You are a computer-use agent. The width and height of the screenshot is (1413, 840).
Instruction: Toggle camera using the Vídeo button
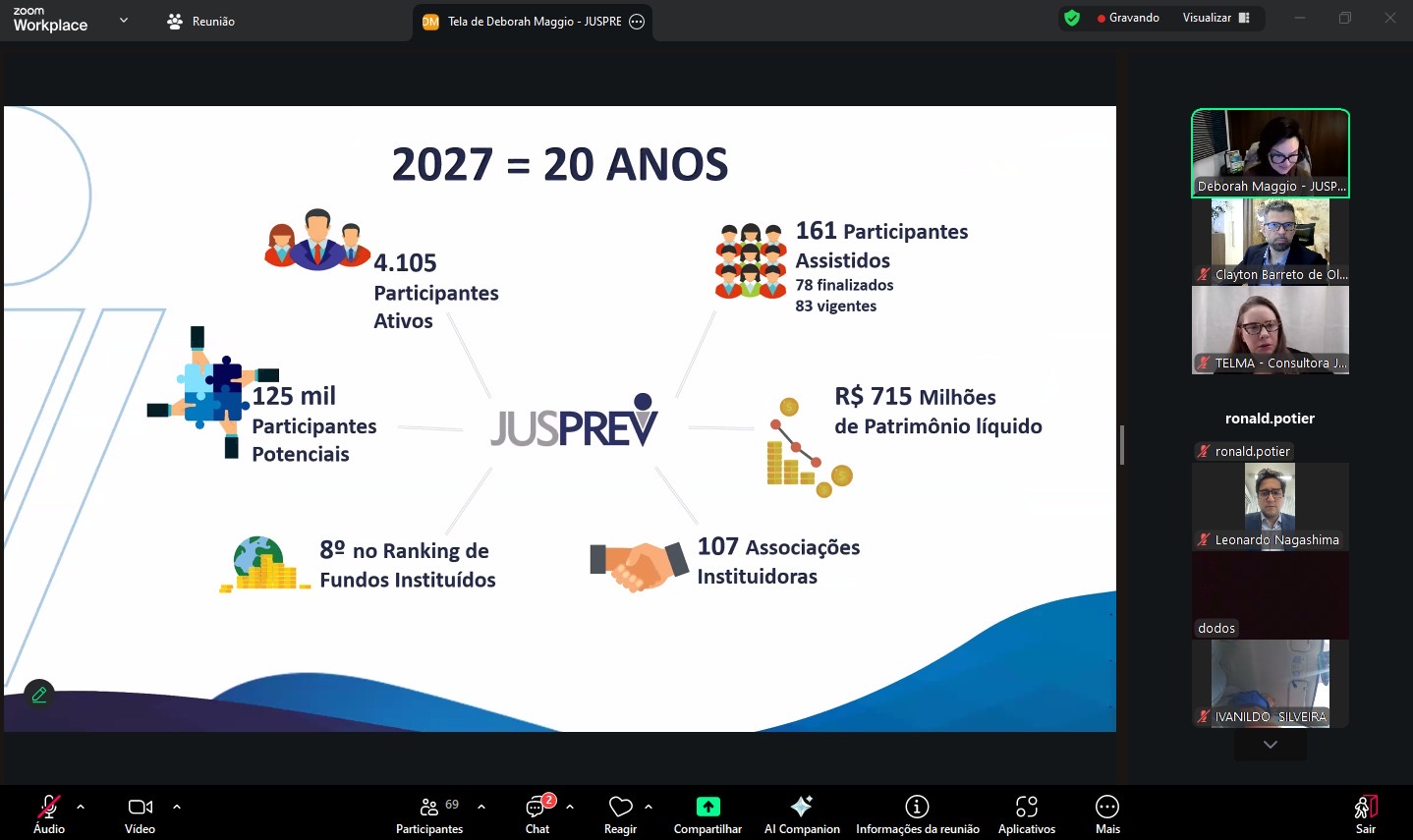click(140, 813)
